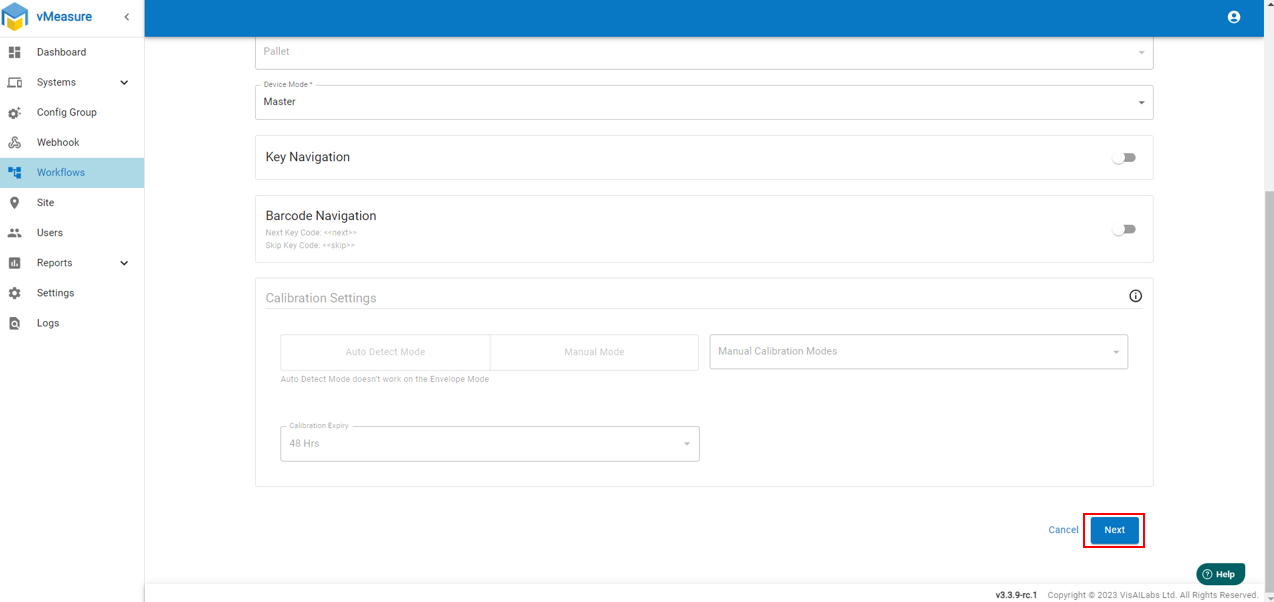Open Config Group menu item

click(x=72, y=112)
